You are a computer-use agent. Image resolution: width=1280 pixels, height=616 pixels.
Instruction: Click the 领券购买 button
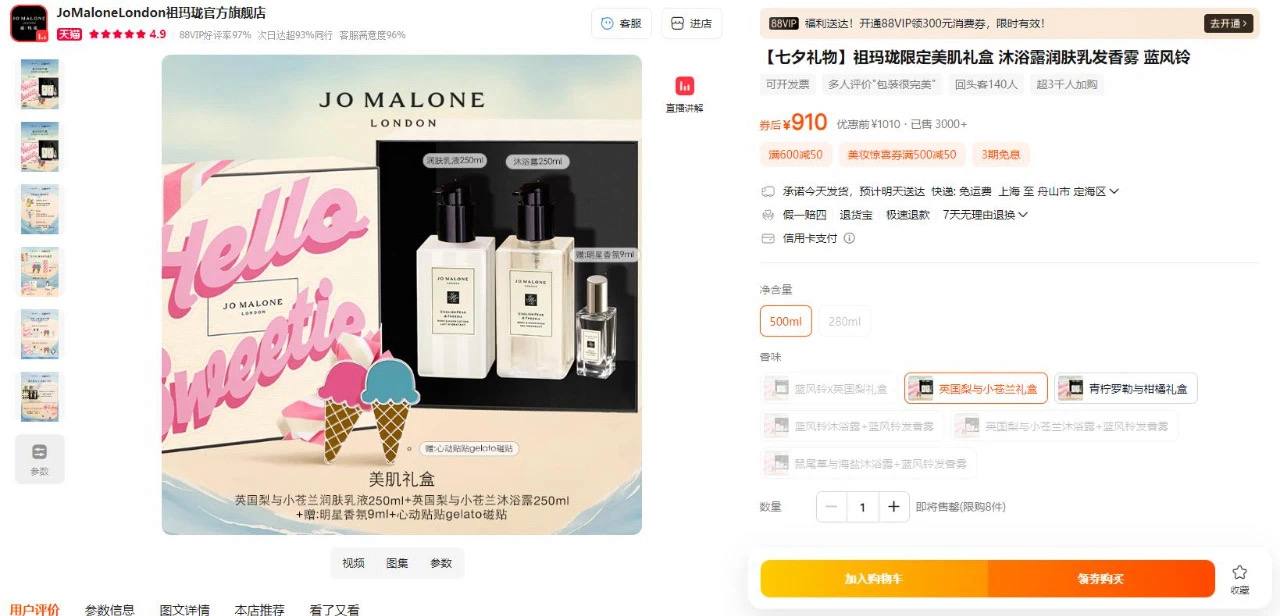(x=1101, y=579)
